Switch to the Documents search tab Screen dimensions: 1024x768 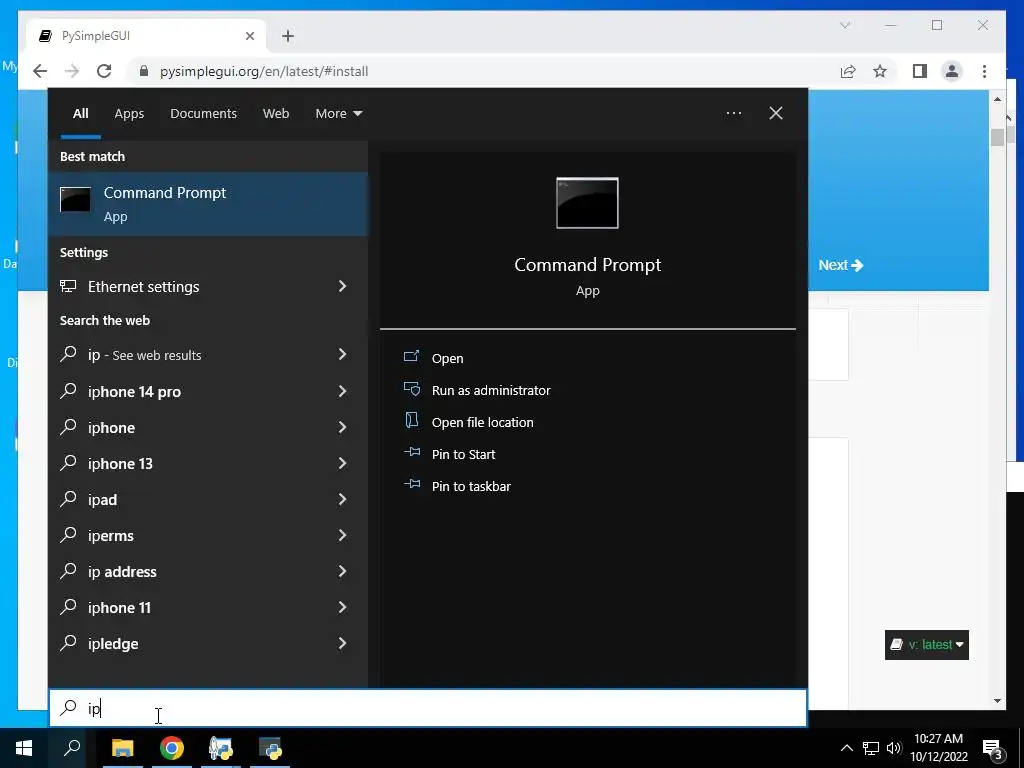(203, 114)
